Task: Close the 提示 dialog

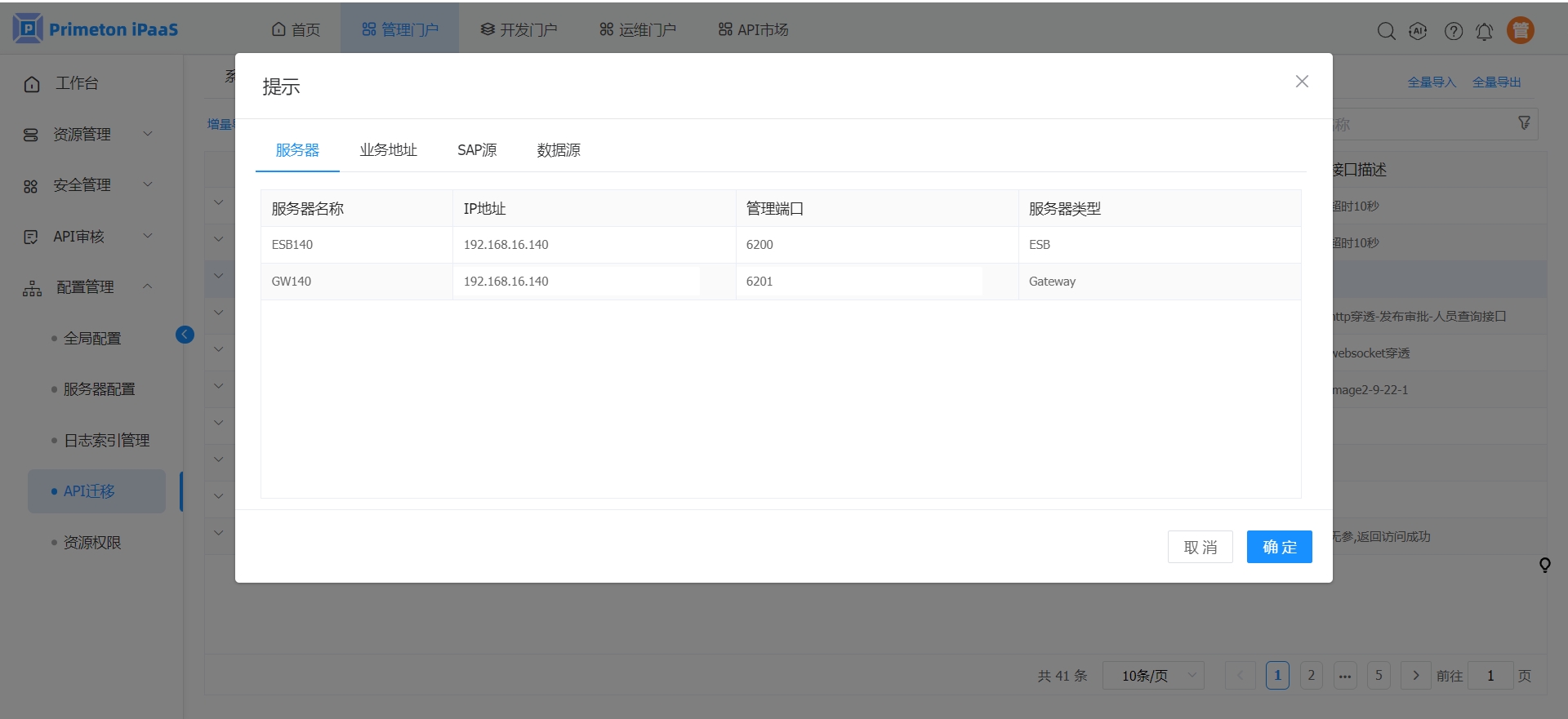Action: [x=1302, y=82]
